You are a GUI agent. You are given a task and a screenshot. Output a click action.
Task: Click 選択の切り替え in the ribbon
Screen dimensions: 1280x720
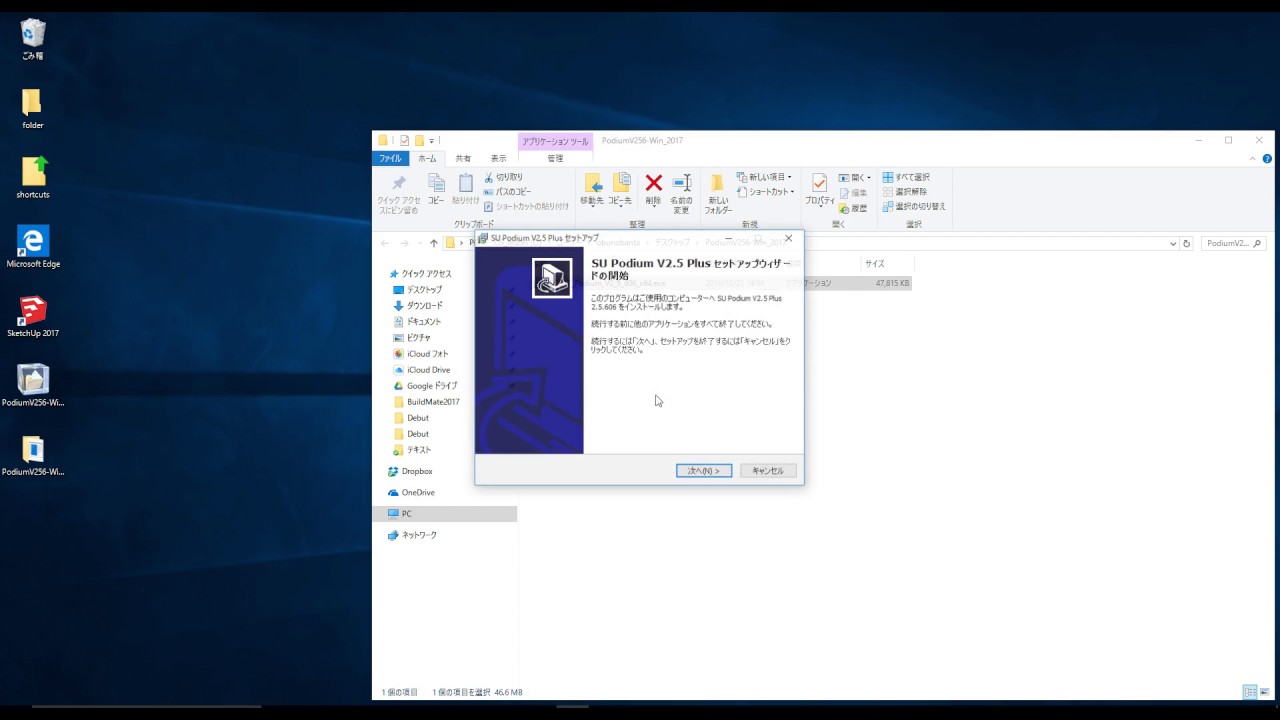click(x=914, y=206)
